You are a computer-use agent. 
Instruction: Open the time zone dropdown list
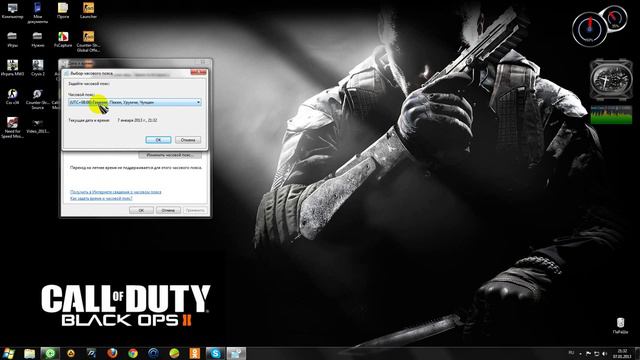pos(135,102)
